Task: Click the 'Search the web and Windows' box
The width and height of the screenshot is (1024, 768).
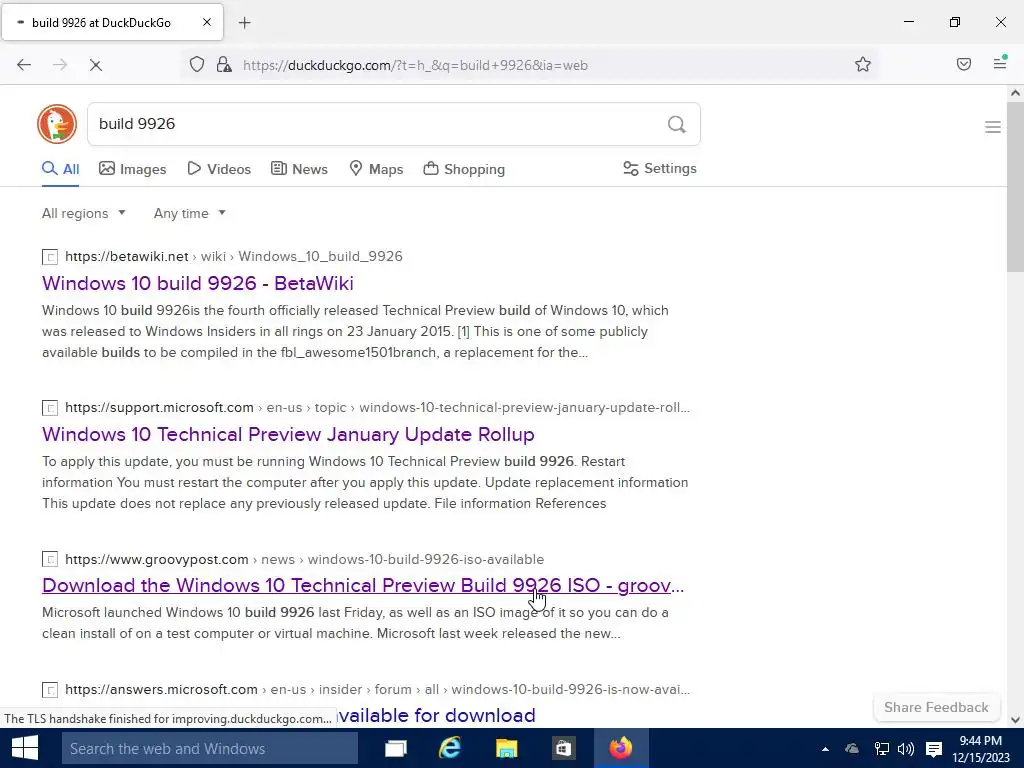Action: point(210,748)
